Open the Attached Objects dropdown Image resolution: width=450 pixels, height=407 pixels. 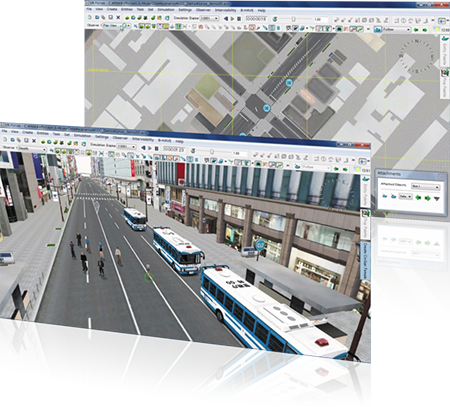[x=425, y=186]
